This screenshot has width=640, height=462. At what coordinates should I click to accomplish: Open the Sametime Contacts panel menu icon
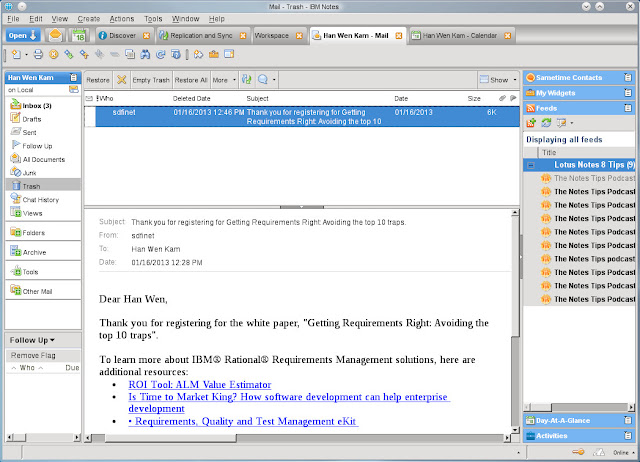tap(628, 77)
